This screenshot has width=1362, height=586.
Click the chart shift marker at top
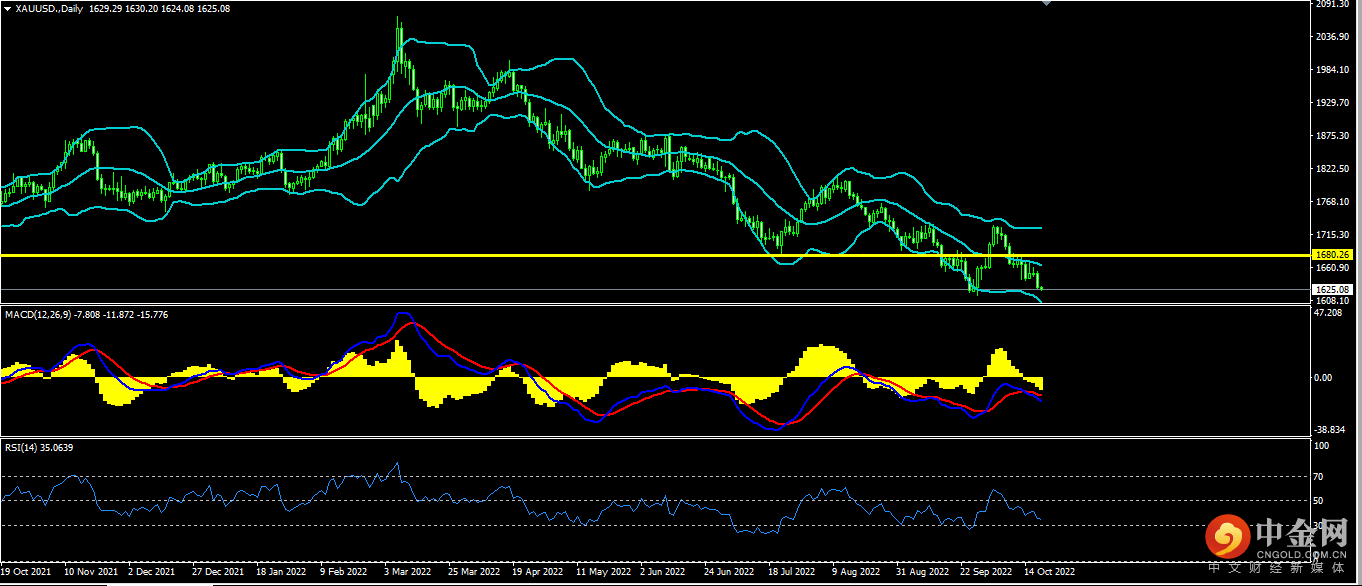[1046, 4]
